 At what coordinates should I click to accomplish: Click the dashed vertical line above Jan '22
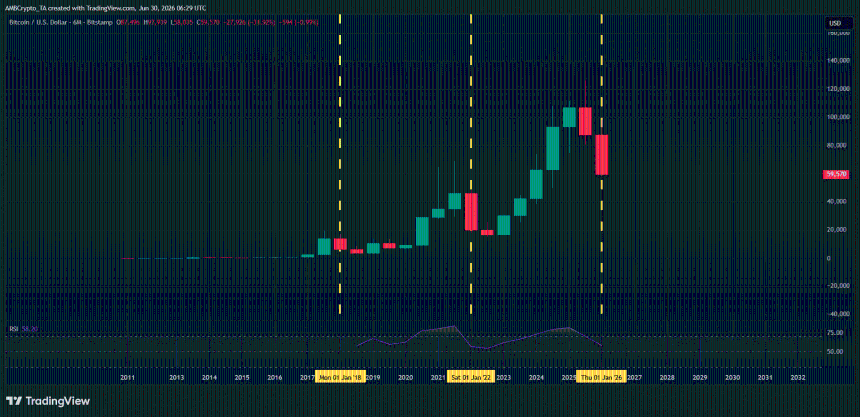point(471,165)
